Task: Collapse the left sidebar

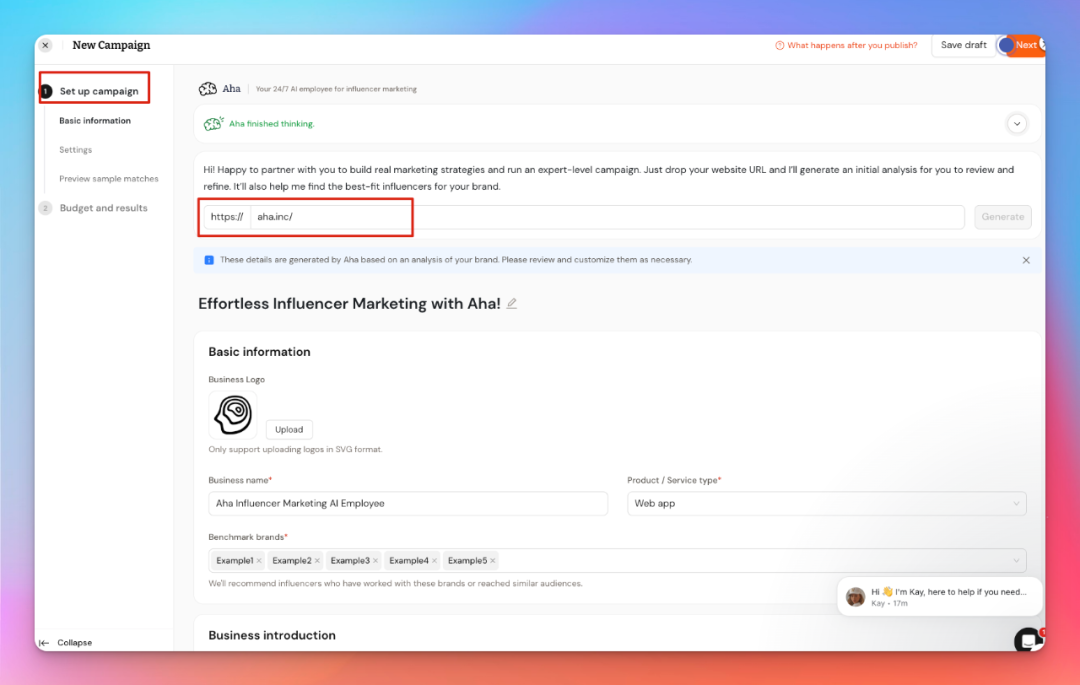Action: coord(66,642)
